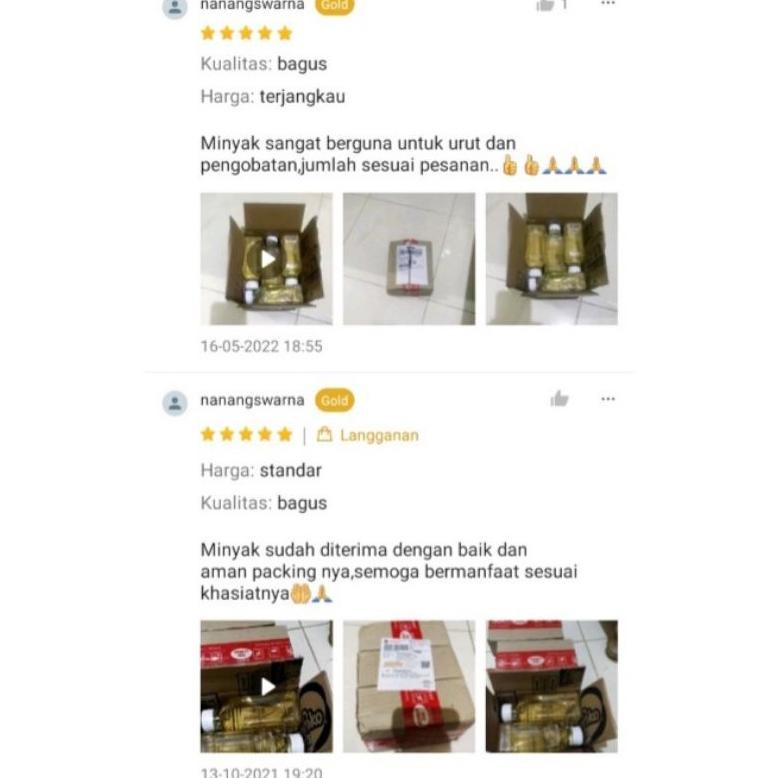This screenshot has height=778, width=778.
Task: Click the 16-05-2022 18:55 timestamp
Action: (261, 346)
